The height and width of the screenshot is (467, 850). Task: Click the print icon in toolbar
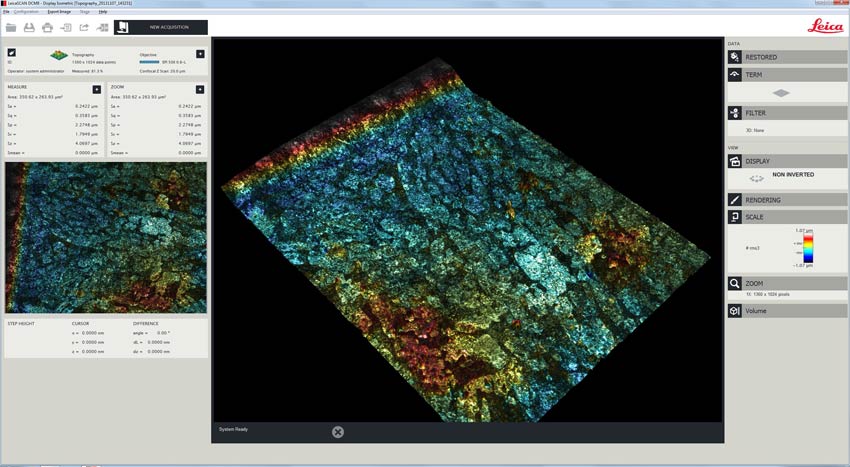(48, 27)
